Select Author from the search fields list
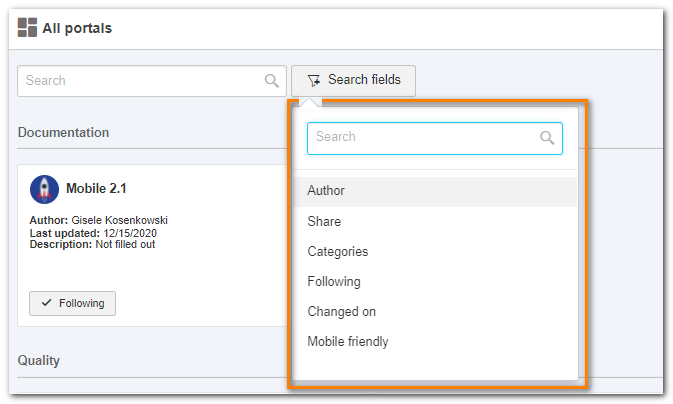The width and height of the screenshot is (673, 404). [435, 191]
